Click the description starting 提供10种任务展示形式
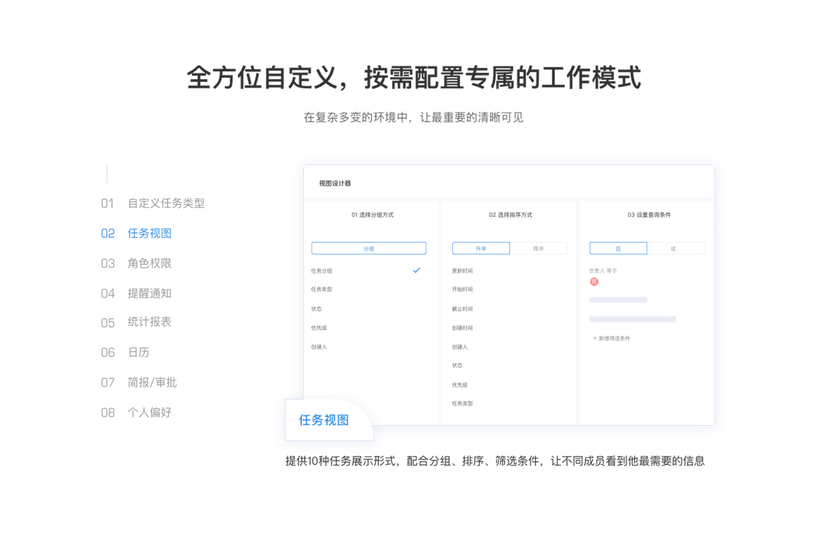The image size is (828, 552). [495, 461]
